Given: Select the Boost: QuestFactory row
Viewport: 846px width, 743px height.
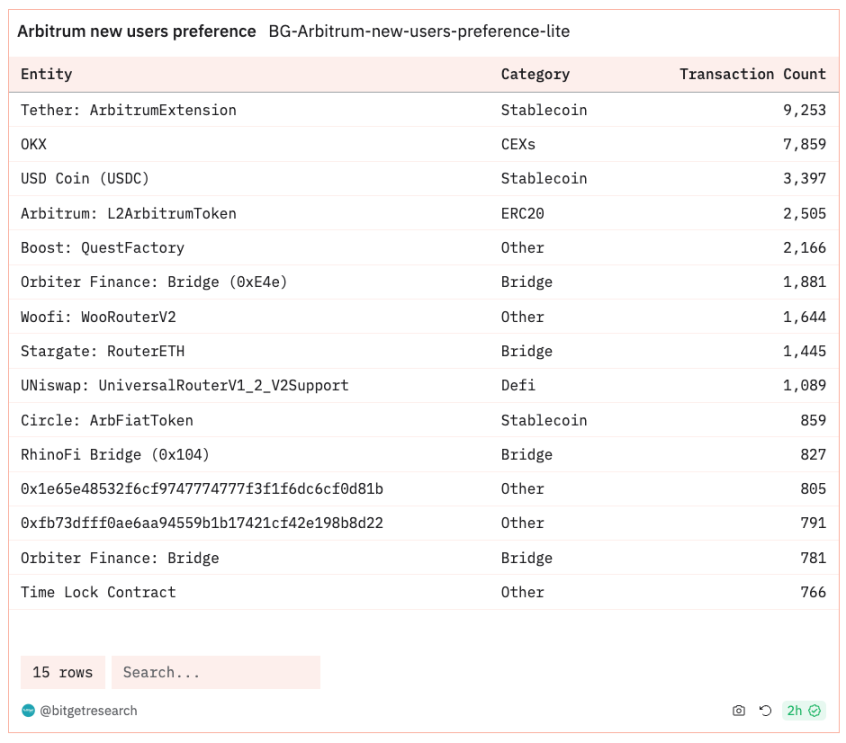Looking at the screenshot, I should [x=102, y=248].
